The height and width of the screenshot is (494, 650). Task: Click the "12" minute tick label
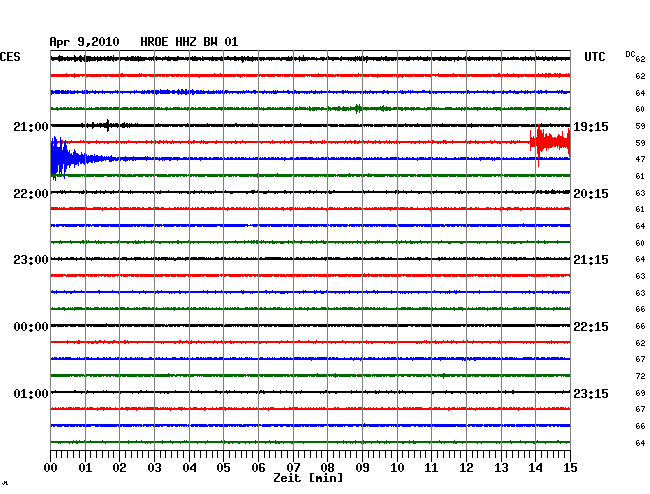[x=466, y=467]
